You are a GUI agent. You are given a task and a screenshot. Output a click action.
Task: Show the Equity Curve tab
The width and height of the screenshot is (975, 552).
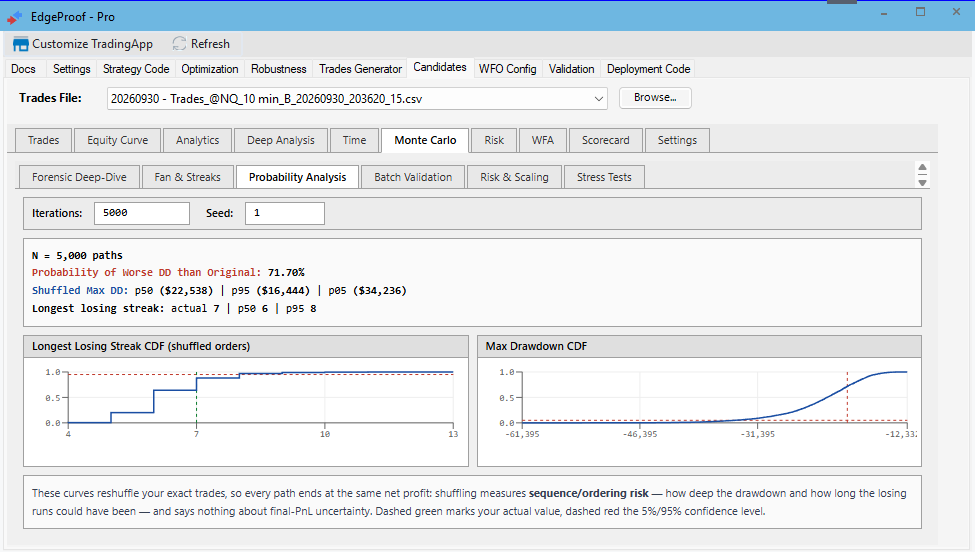[118, 140]
